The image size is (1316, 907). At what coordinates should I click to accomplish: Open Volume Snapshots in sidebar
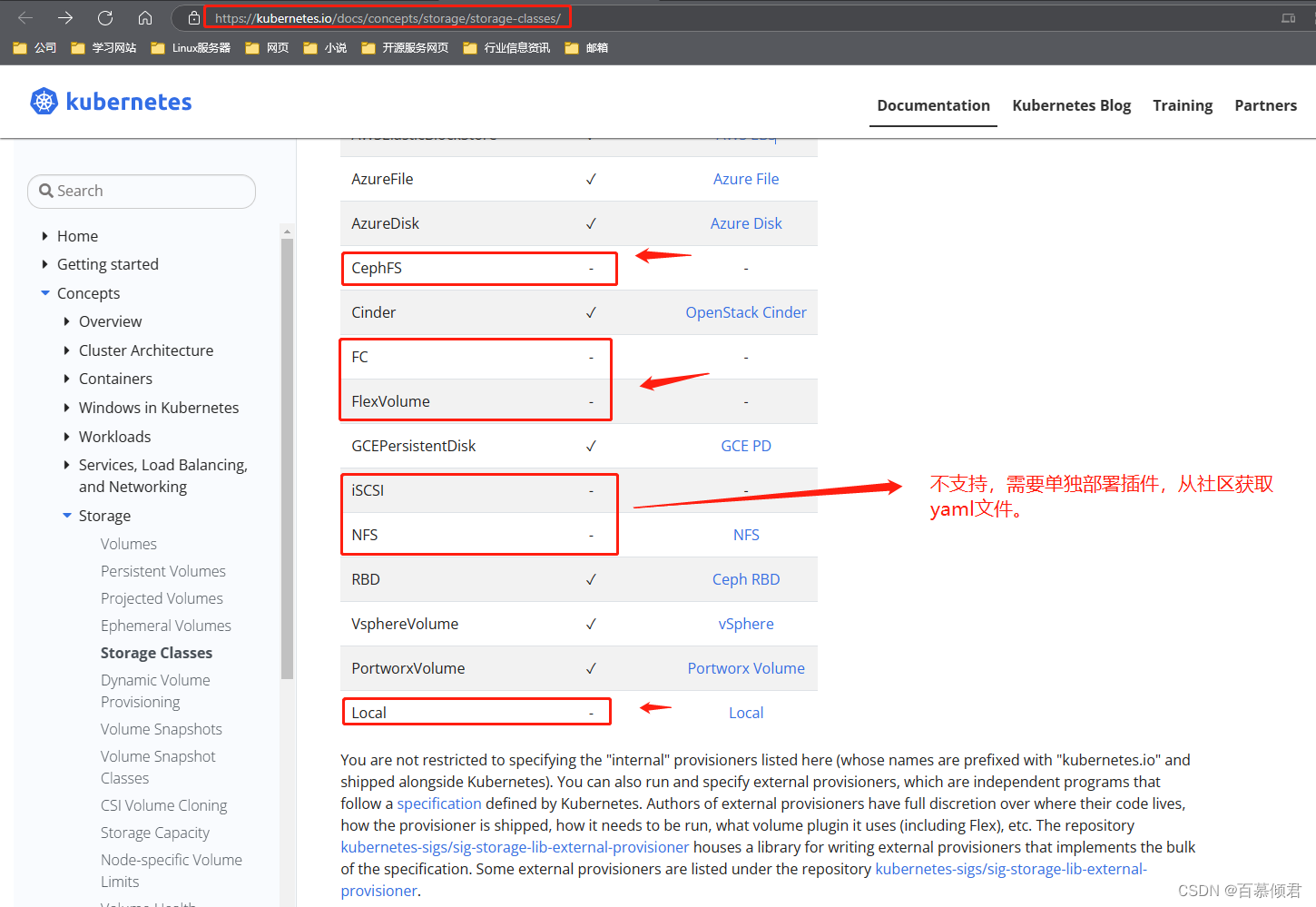coord(162,729)
